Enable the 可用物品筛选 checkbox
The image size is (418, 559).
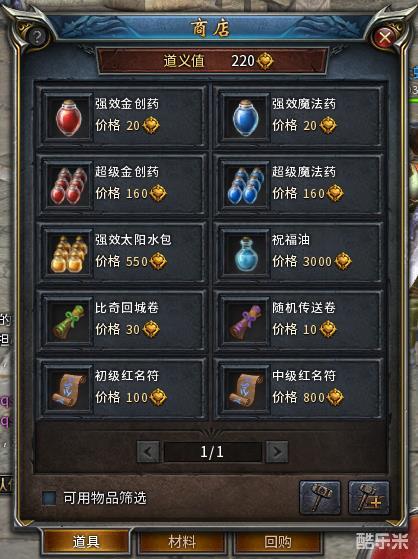point(49,498)
